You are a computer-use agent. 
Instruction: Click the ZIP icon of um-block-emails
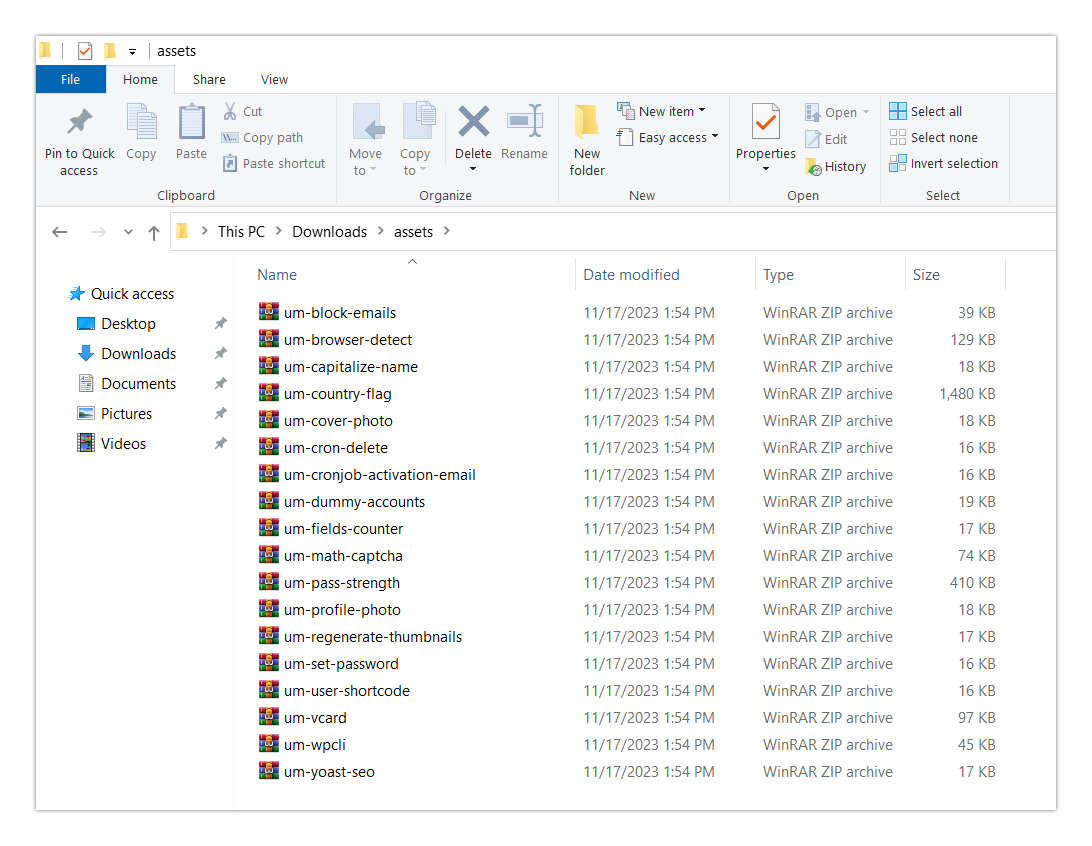tap(269, 312)
